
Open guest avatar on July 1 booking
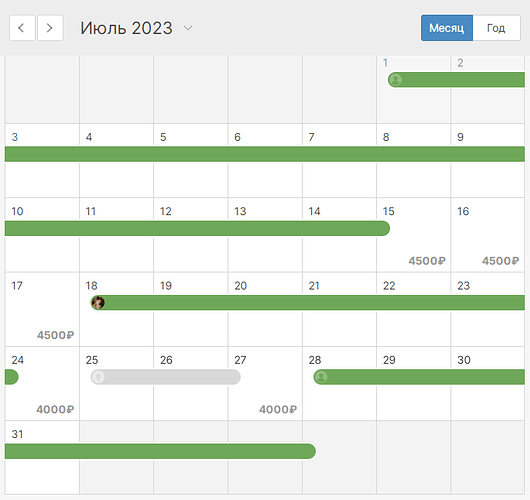pyautogui.click(x=395, y=80)
